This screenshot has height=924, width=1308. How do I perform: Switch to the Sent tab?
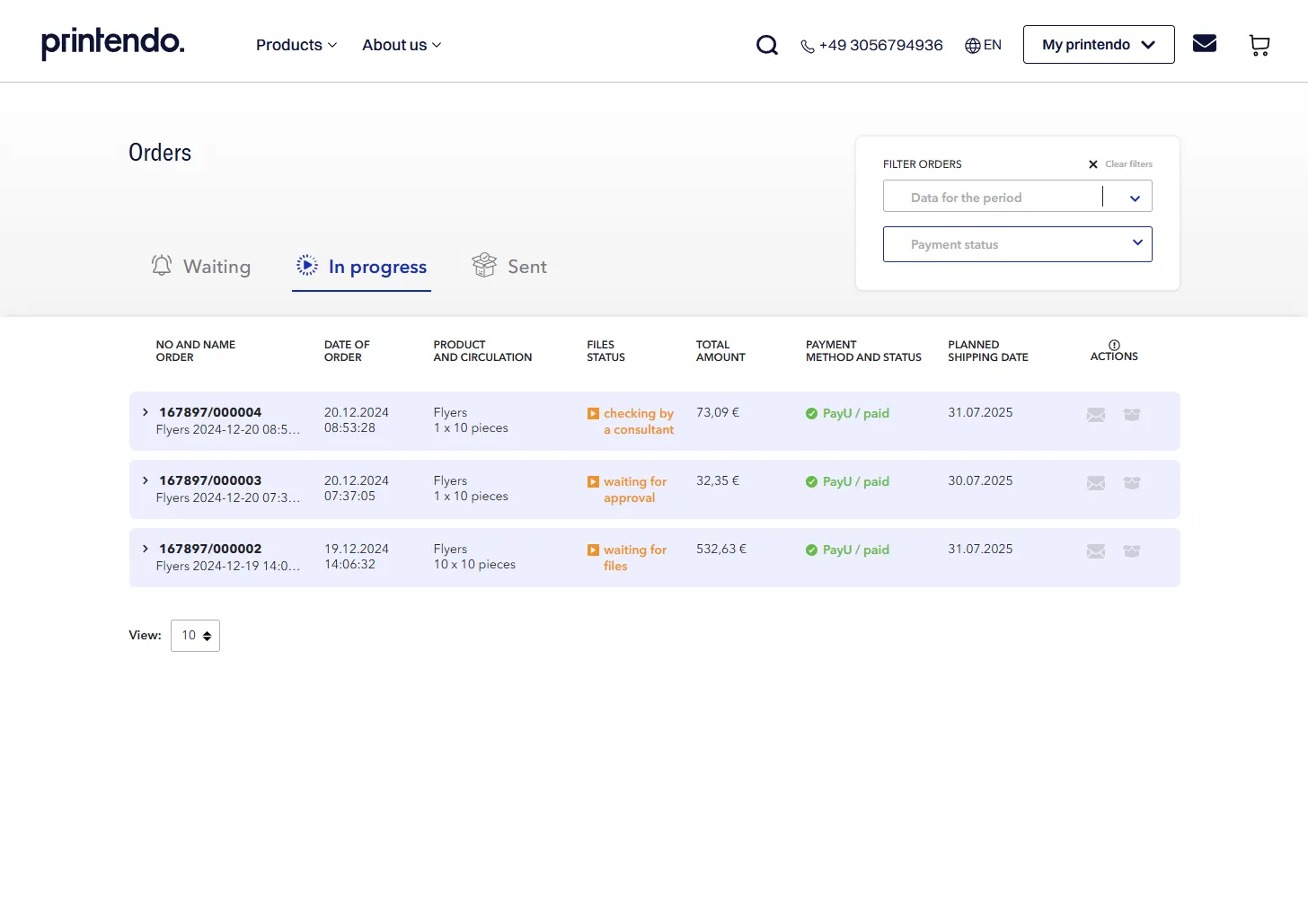[509, 267]
